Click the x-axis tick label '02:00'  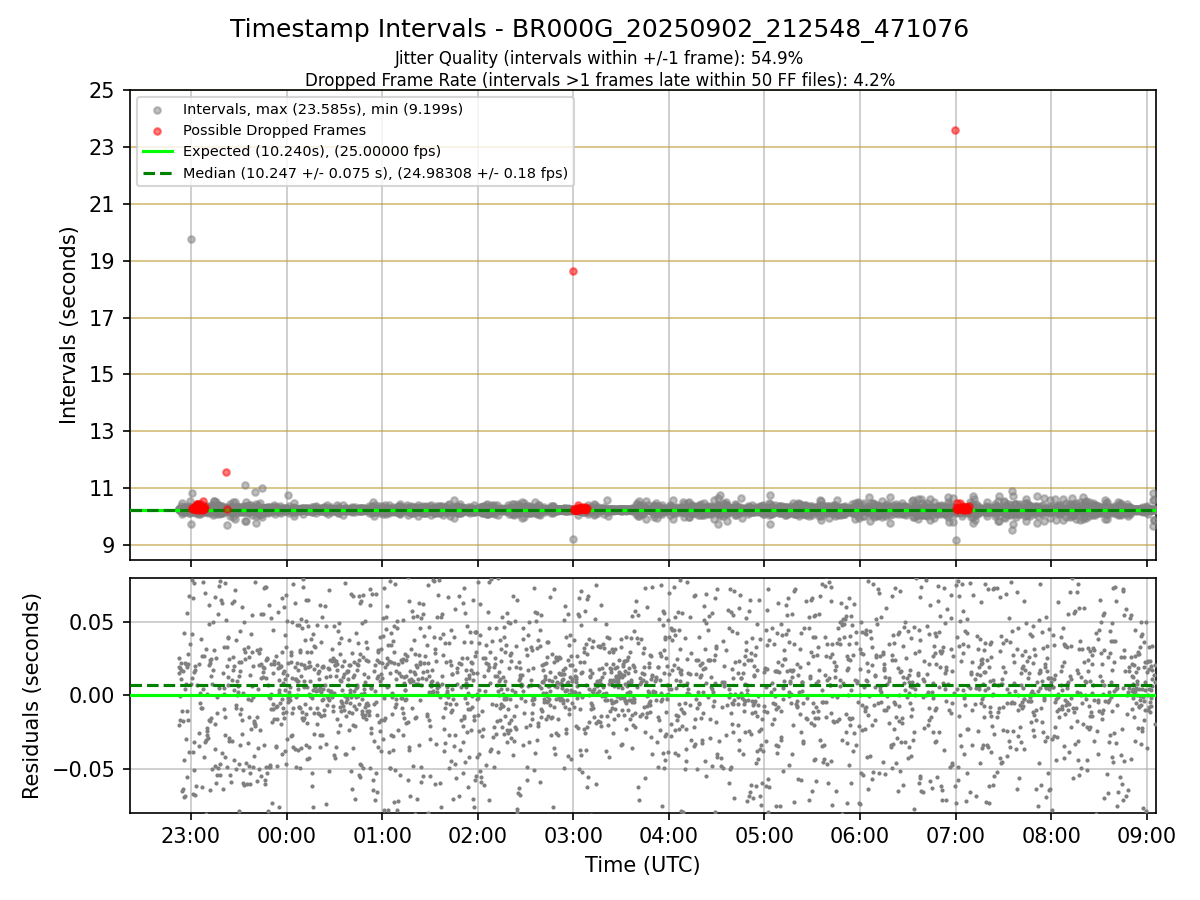477,835
